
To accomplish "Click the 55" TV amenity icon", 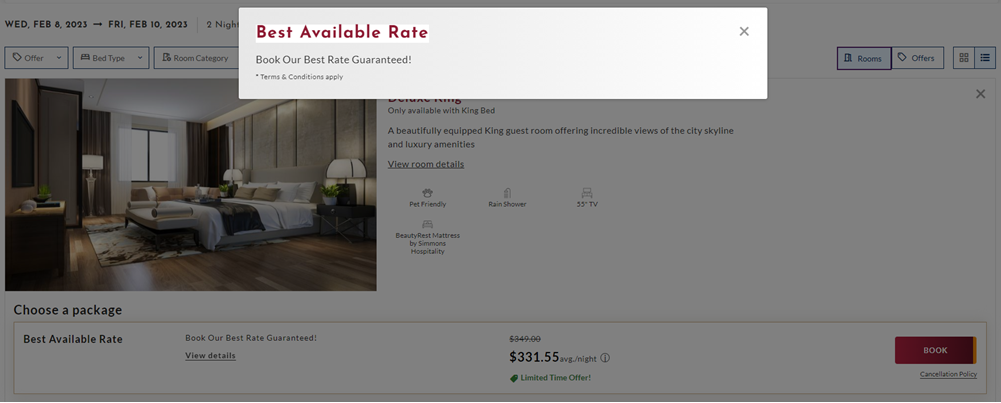I will click(587, 193).
